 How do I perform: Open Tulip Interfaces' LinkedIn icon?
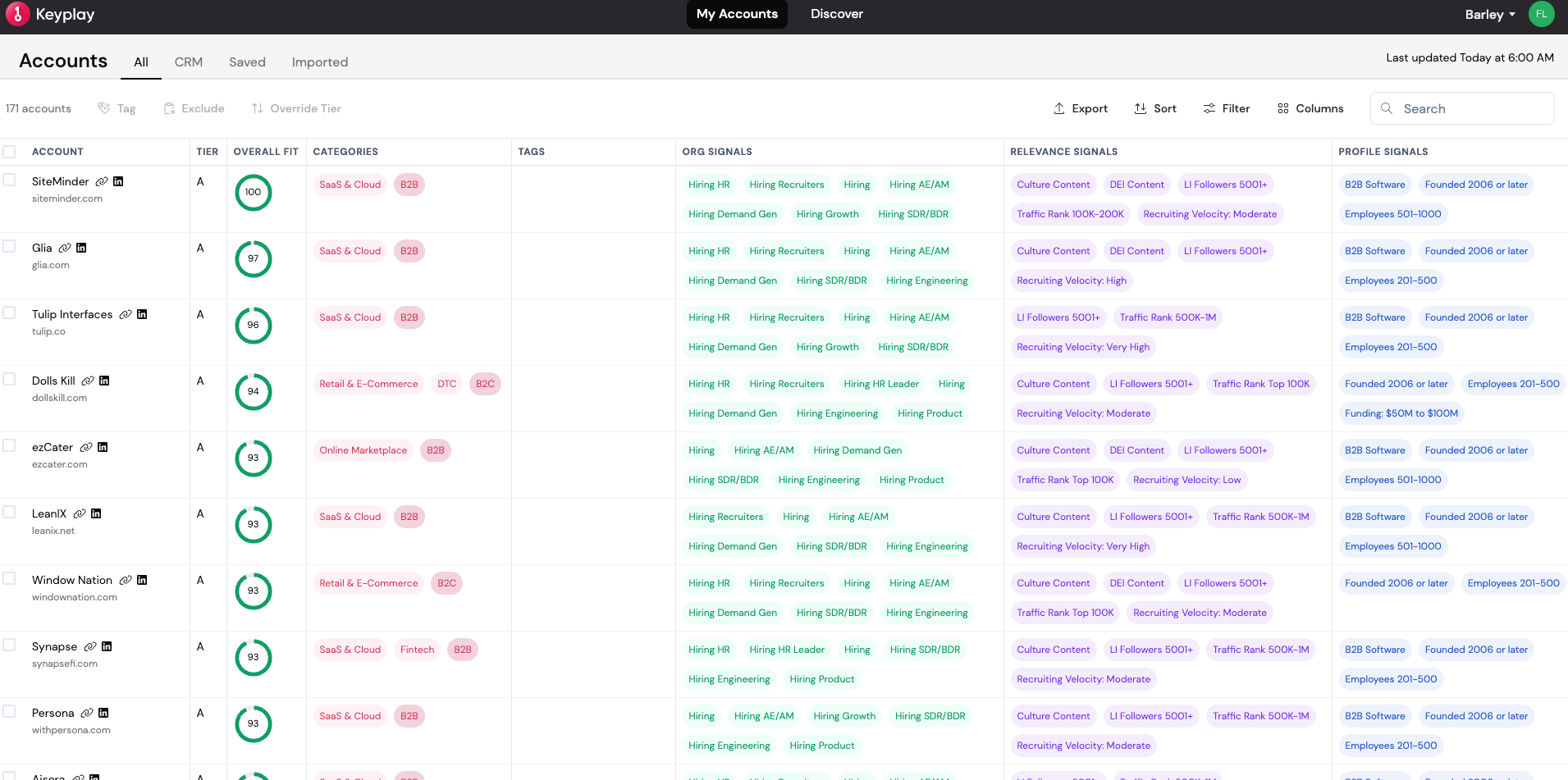(x=142, y=314)
